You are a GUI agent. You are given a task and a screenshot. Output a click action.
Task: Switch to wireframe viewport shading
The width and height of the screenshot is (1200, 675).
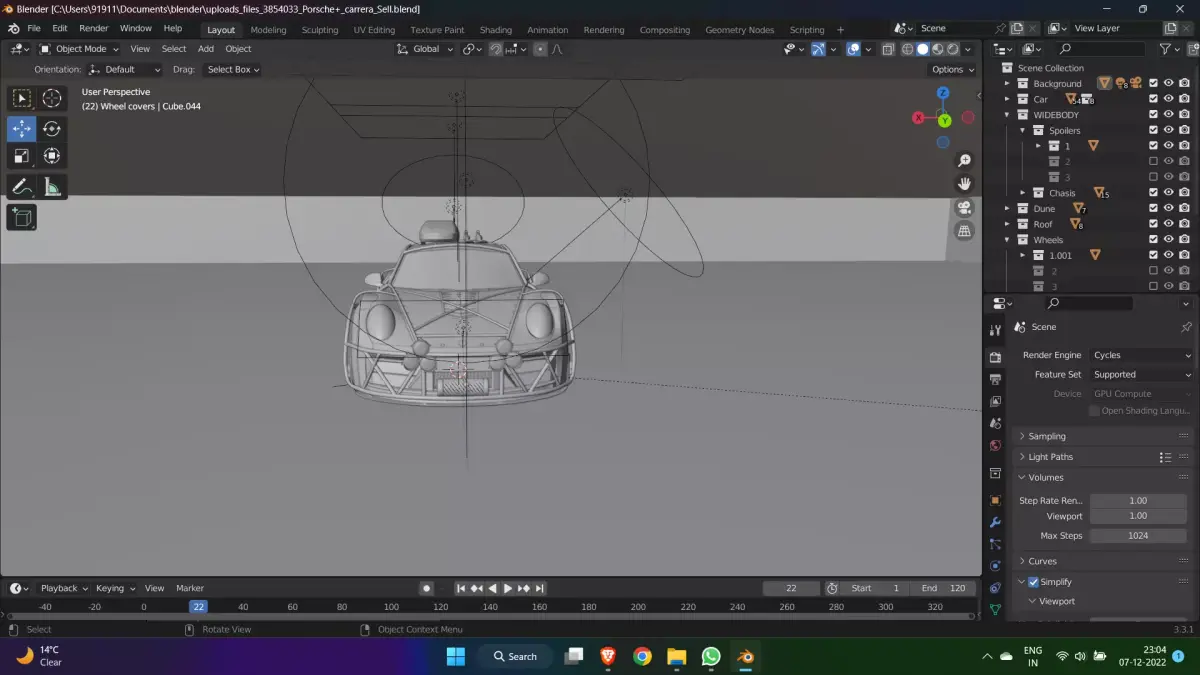point(907,49)
